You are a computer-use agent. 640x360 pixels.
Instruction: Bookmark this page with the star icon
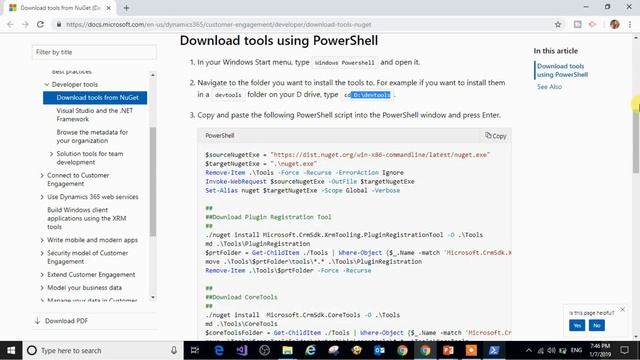558,24
